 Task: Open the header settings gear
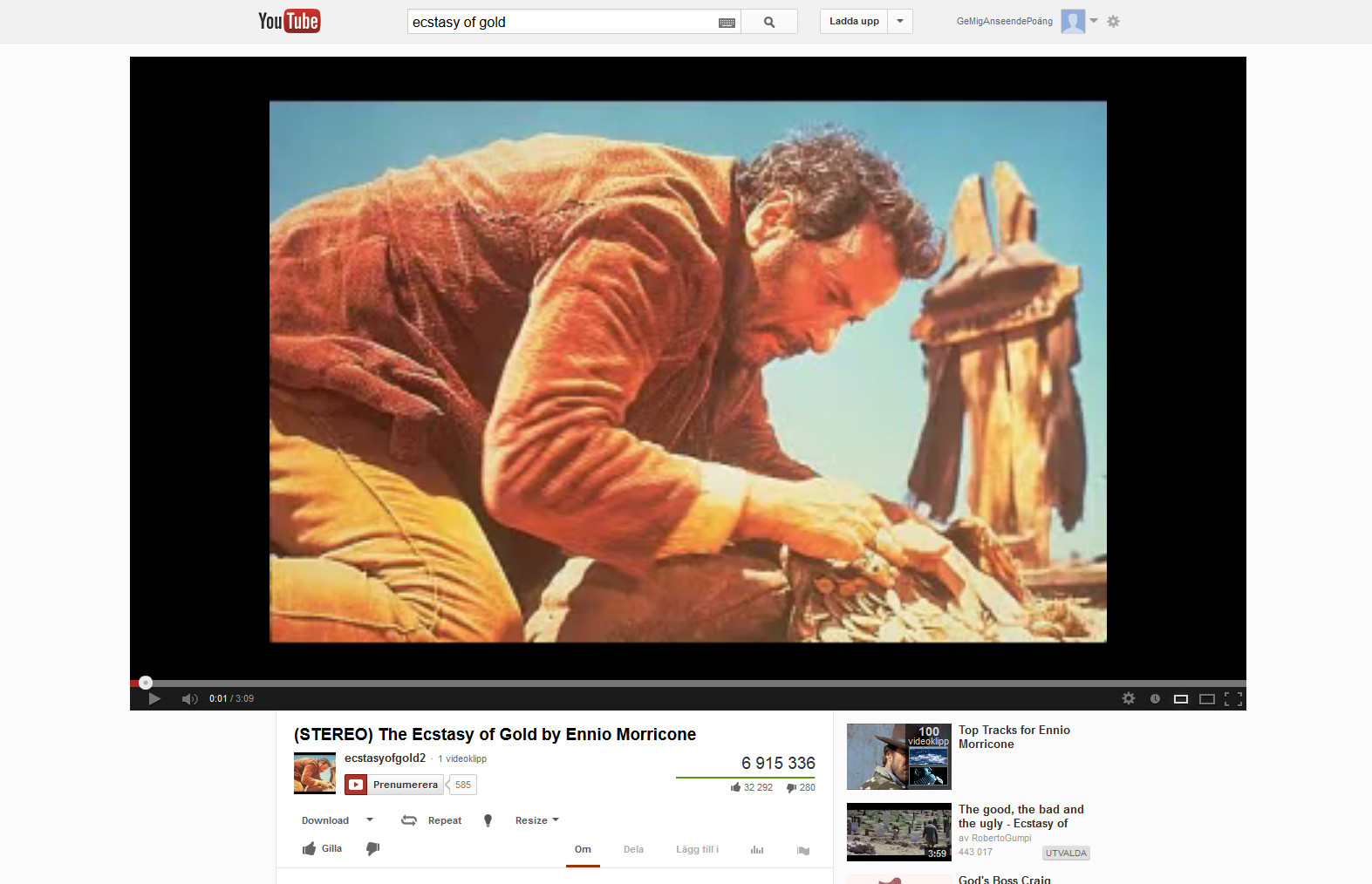coord(1113,21)
